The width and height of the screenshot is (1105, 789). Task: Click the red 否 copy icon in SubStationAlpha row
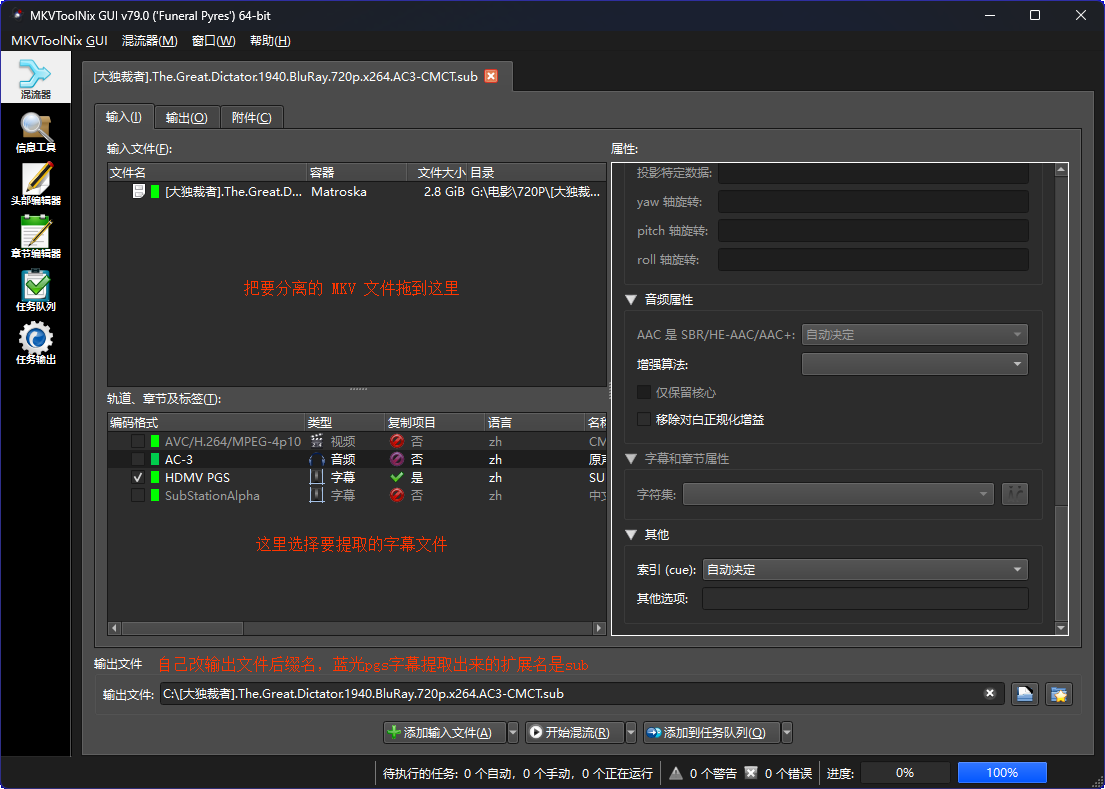pos(397,495)
